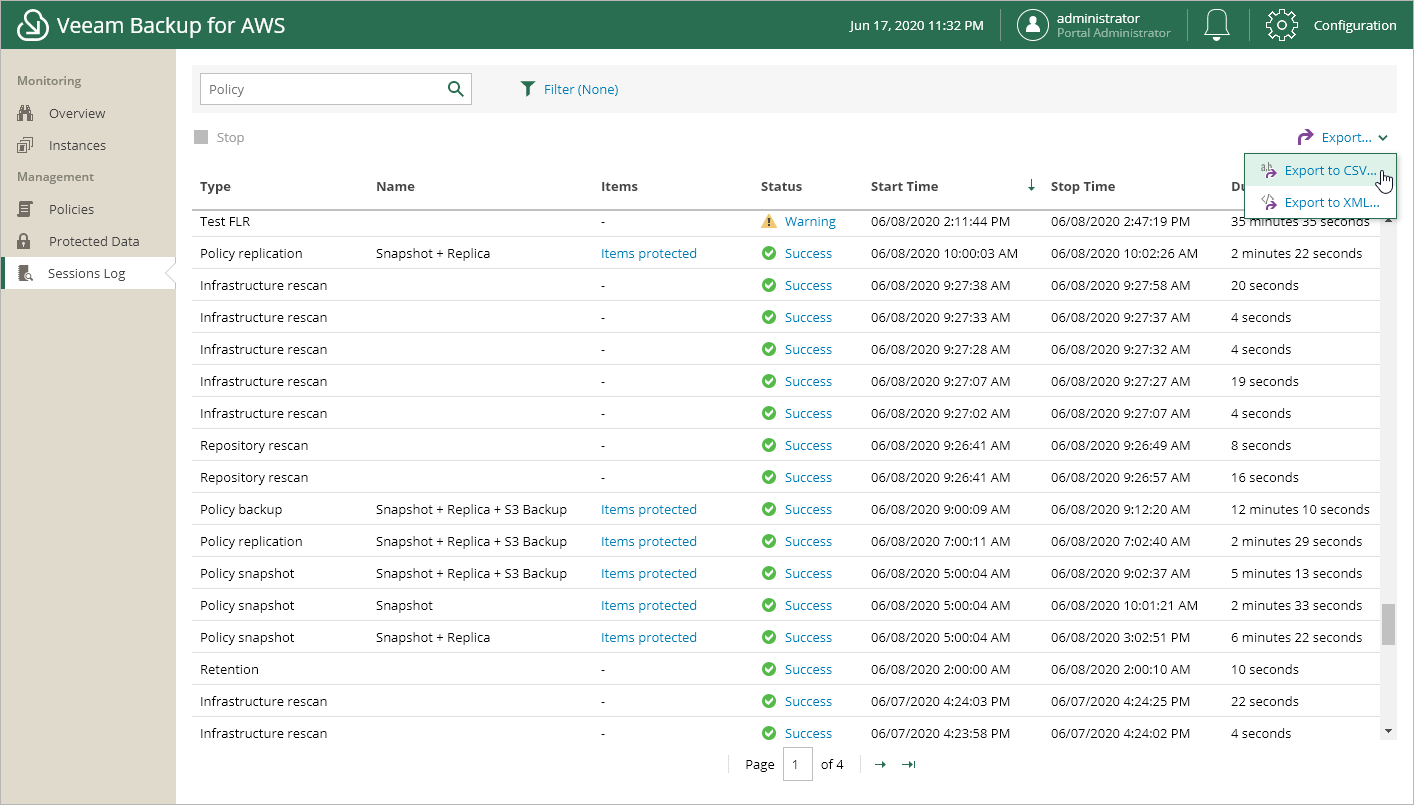The height and width of the screenshot is (805, 1414).
Task: Click Start Time sort arrow
Action: (1031, 185)
